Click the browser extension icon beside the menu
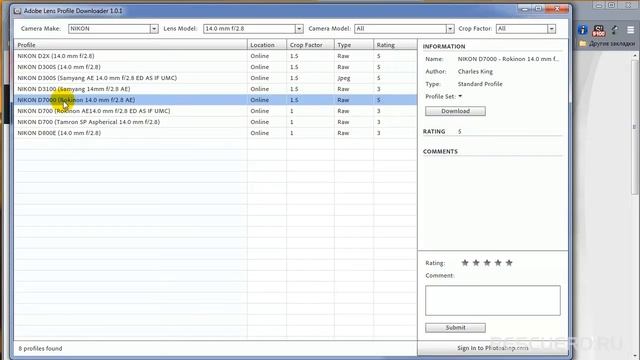This screenshot has width=640, height=360. point(615,30)
